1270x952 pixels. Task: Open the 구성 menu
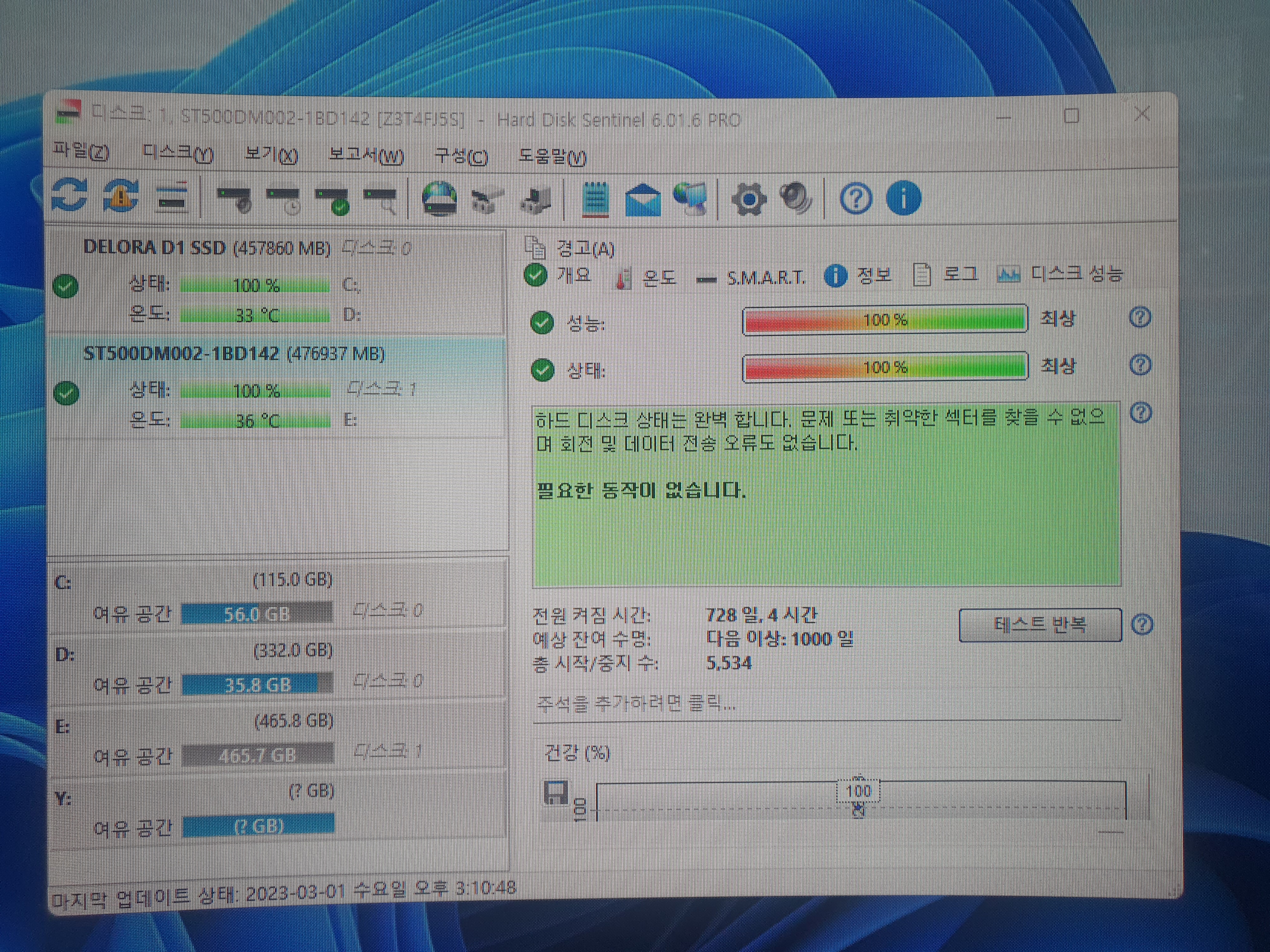[x=461, y=156]
